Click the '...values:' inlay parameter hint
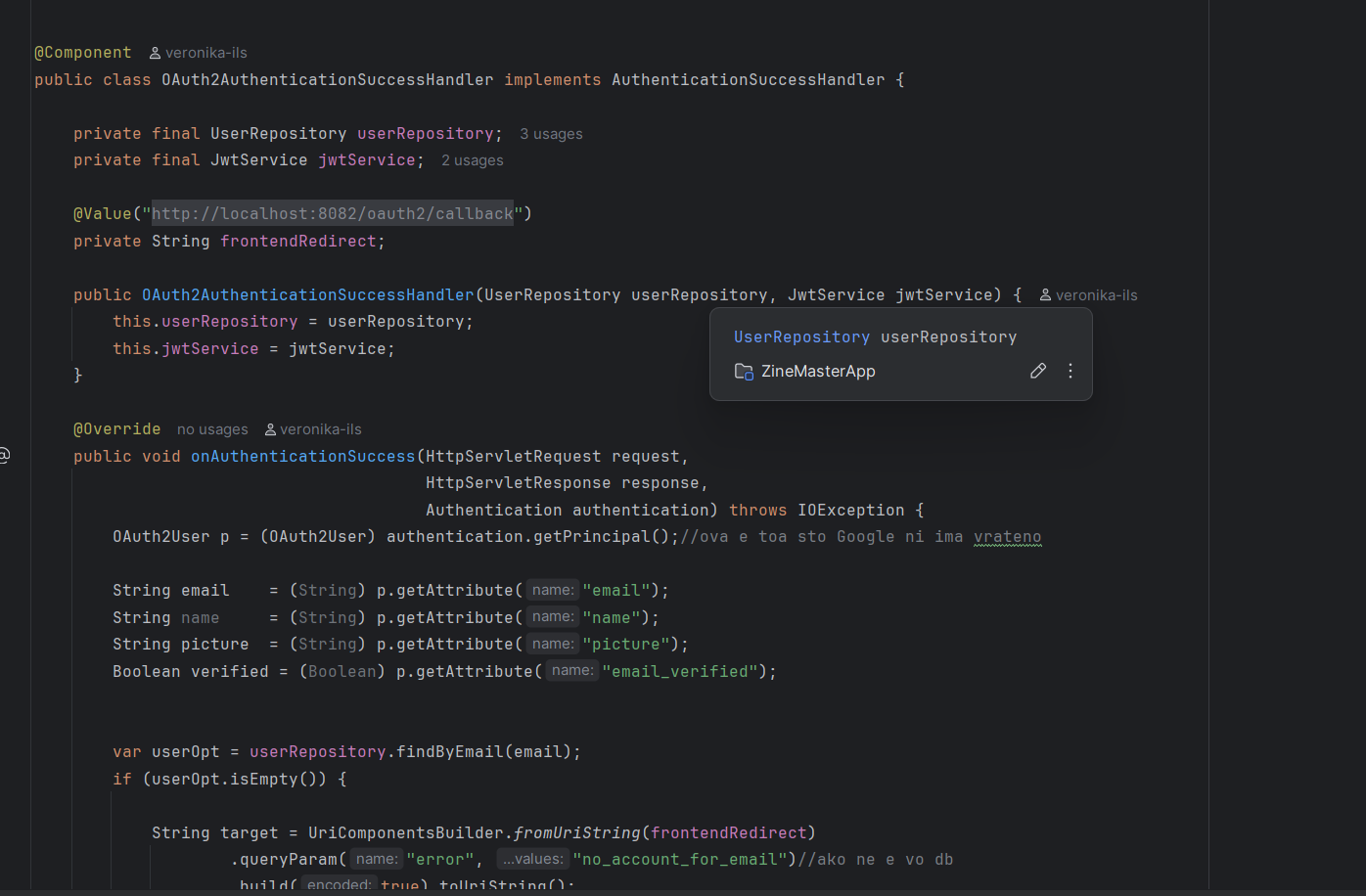This screenshot has width=1366, height=896. pos(532,859)
